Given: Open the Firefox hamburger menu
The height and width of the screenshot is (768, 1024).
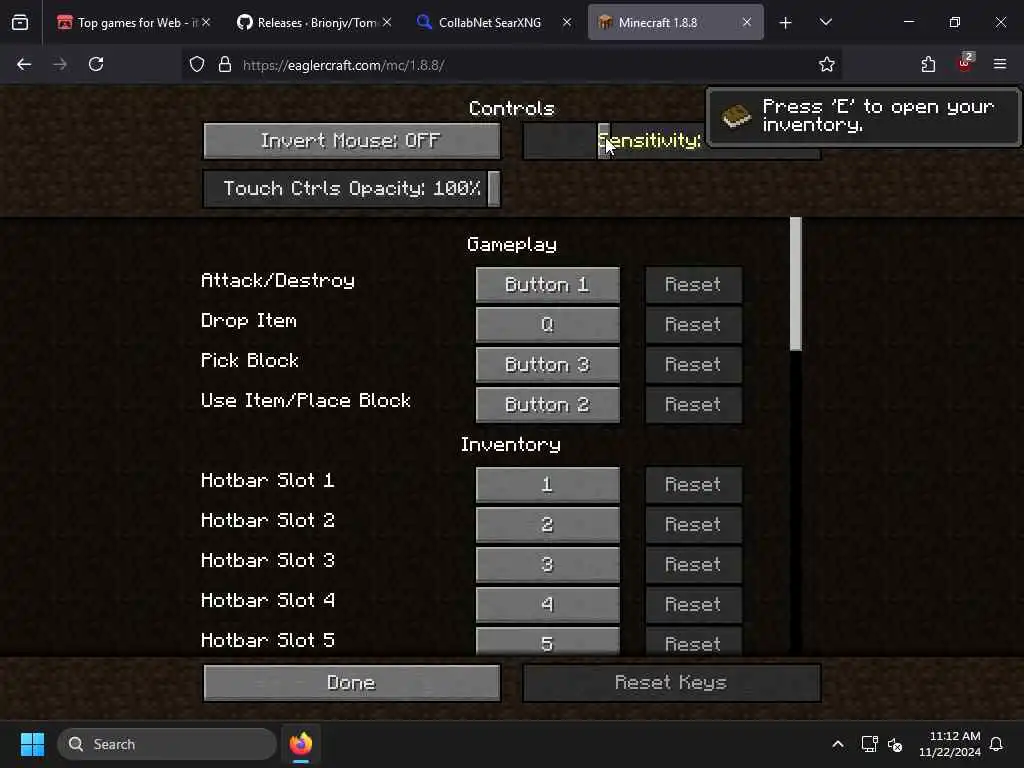Looking at the screenshot, I should point(1000,64).
